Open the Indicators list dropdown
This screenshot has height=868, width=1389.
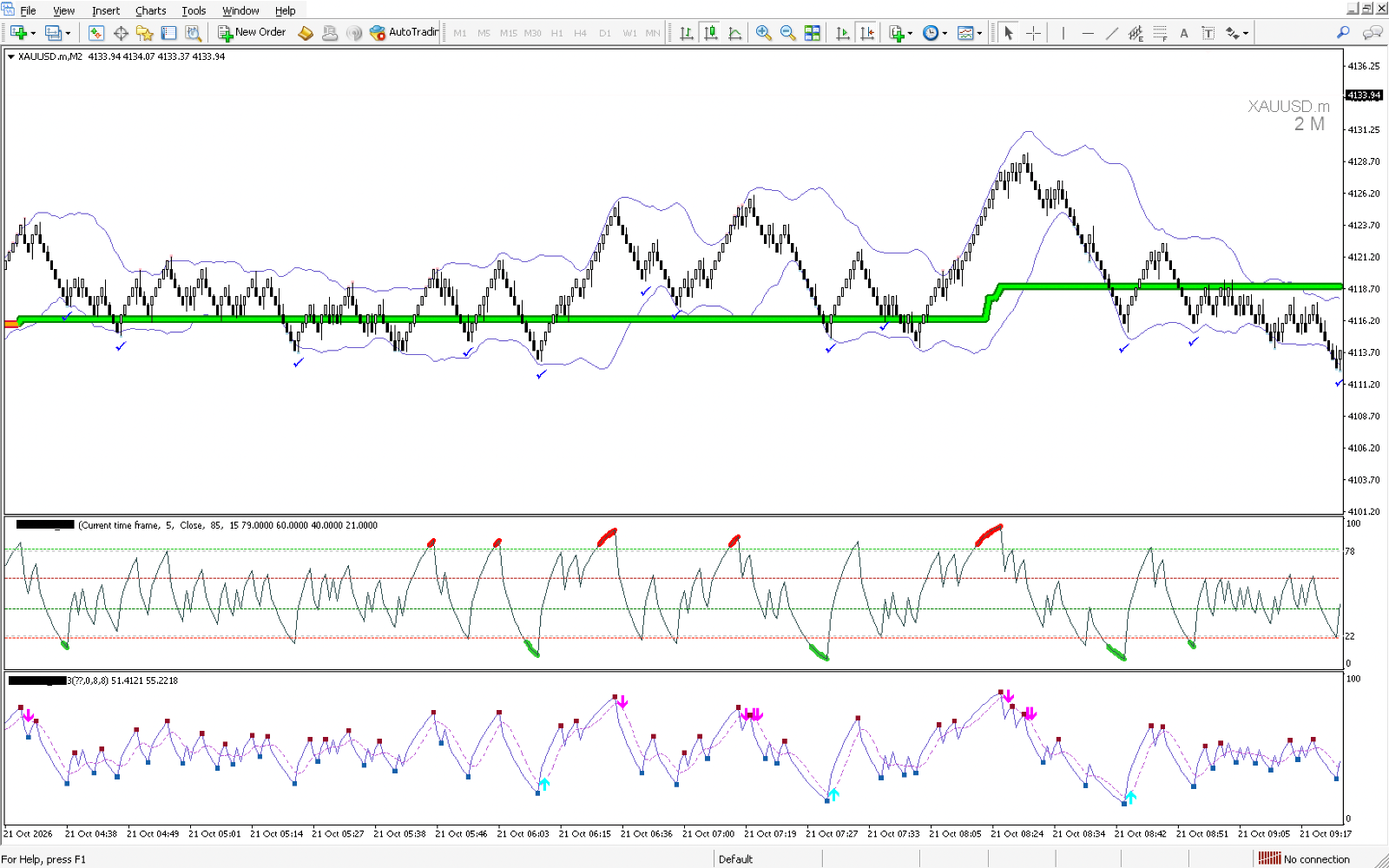901,33
